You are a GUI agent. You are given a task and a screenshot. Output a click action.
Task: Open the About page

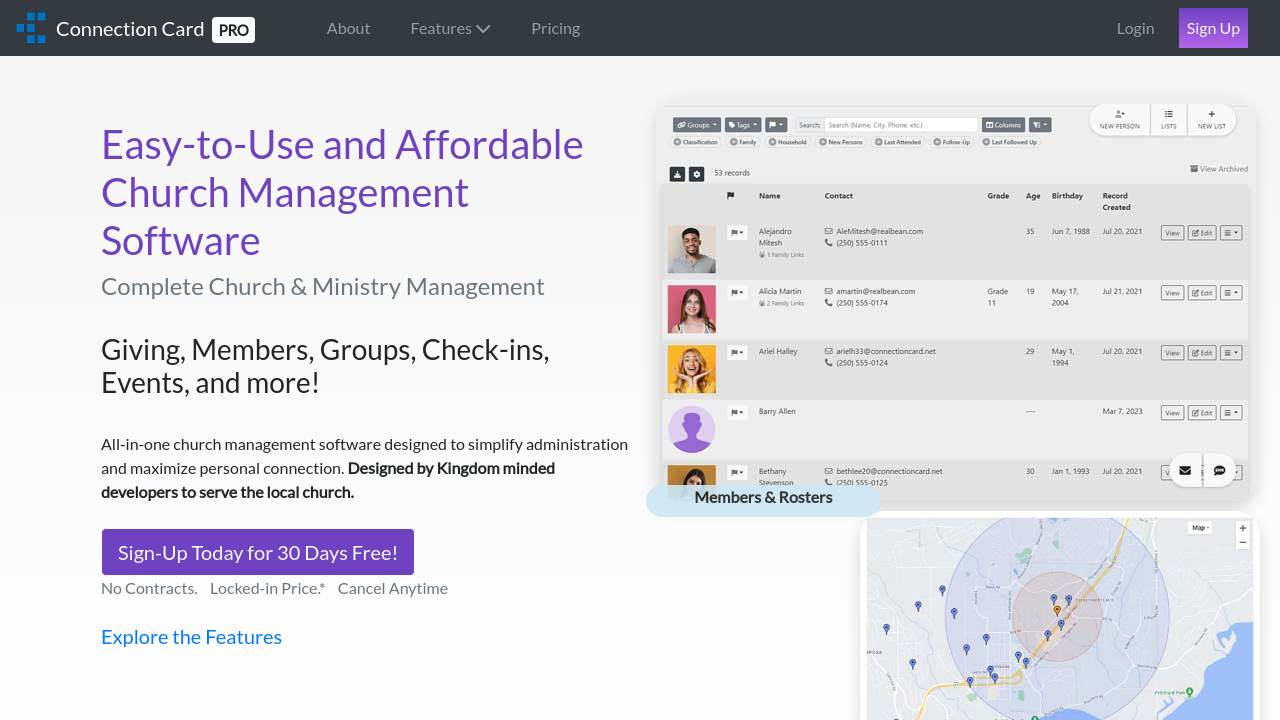point(348,28)
